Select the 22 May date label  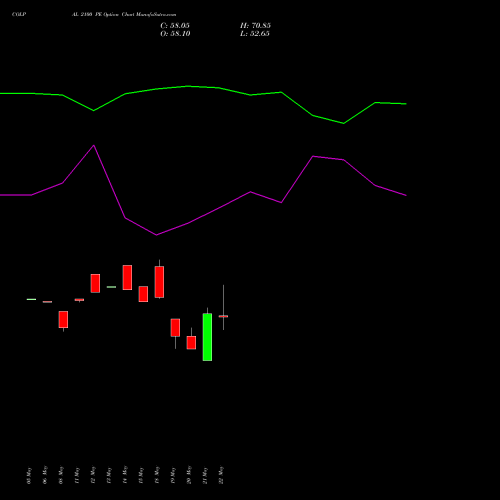tap(221, 475)
